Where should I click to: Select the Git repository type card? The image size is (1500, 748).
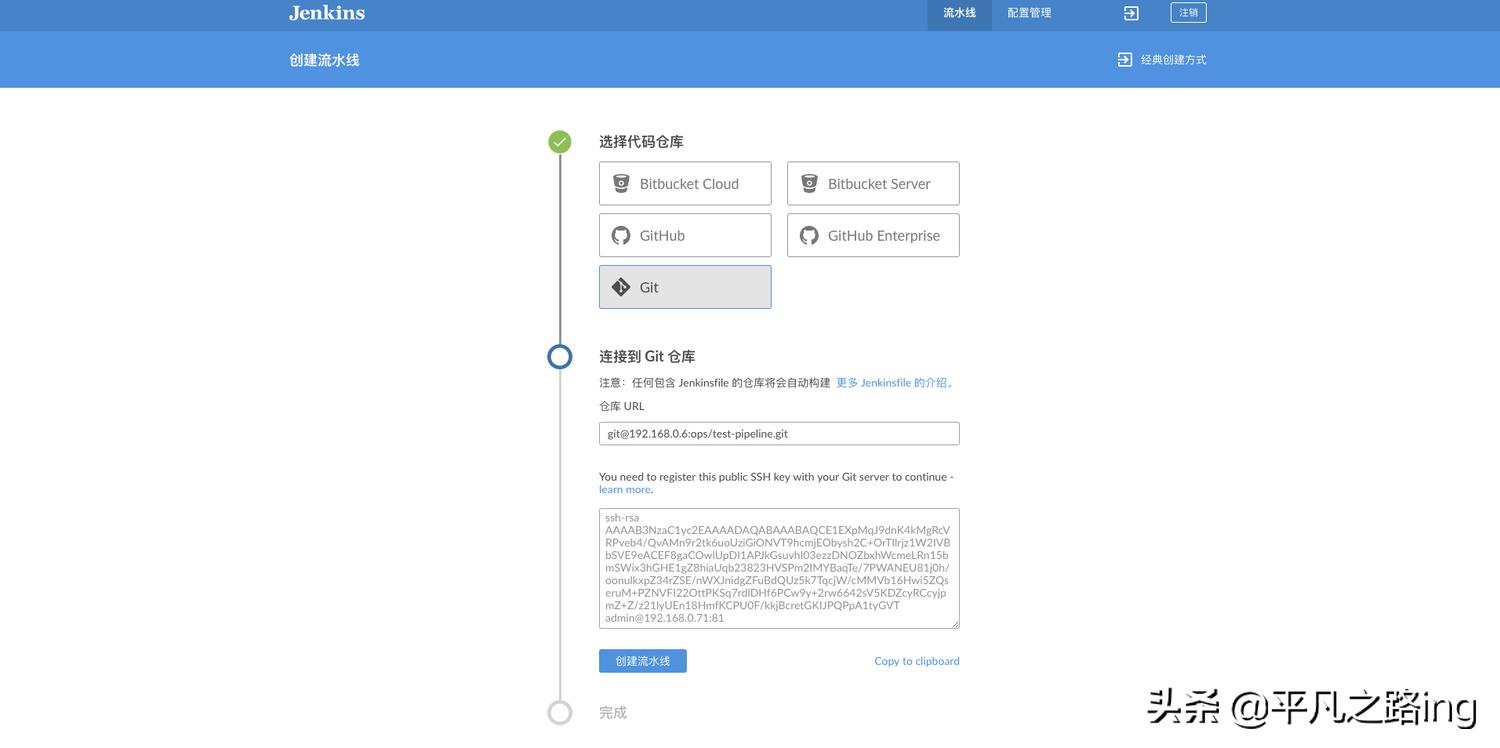[684, 287]
